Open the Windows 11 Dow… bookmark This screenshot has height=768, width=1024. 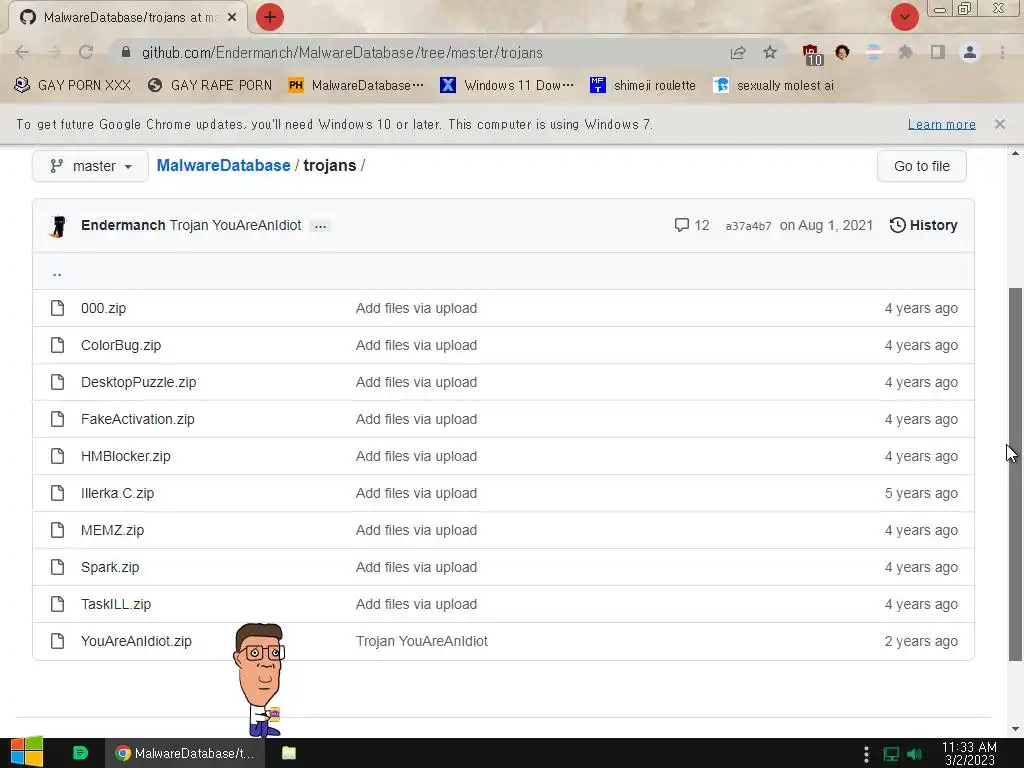coord(507,86)
